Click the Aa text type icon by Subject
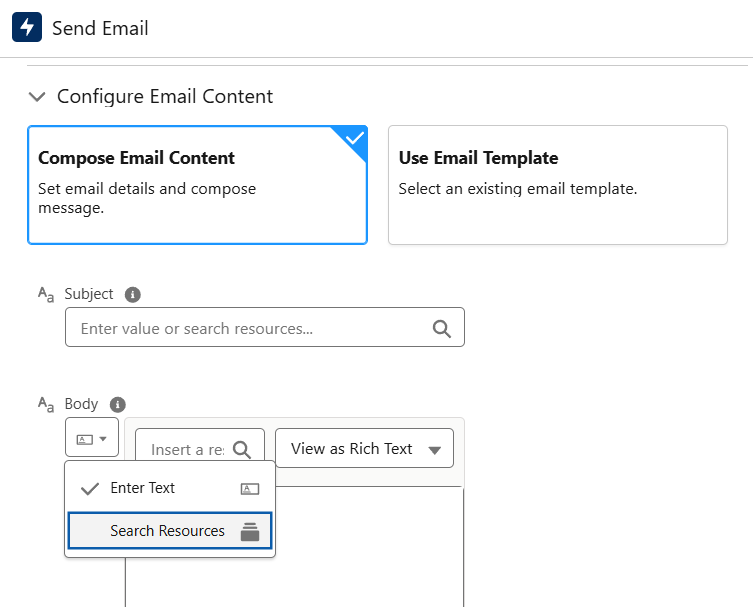 [46, 295]
